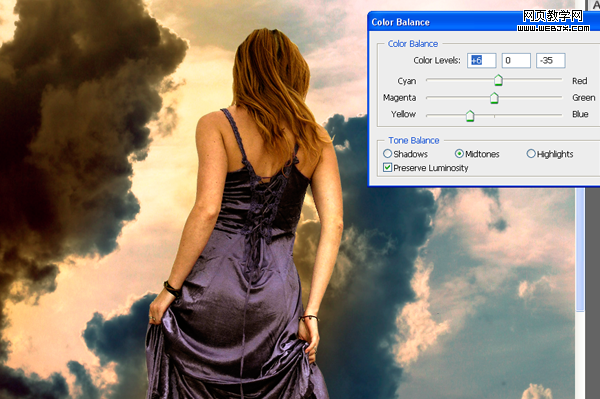Click the Yellow-Blue slider handle
The width and height of the screenshot is (600, 399).
coord(470,116)
